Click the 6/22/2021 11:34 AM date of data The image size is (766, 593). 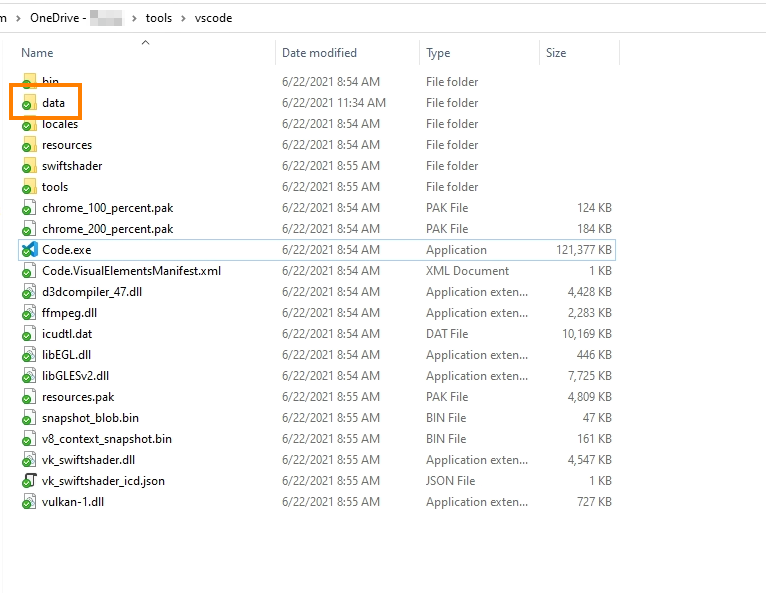point(334,103)
